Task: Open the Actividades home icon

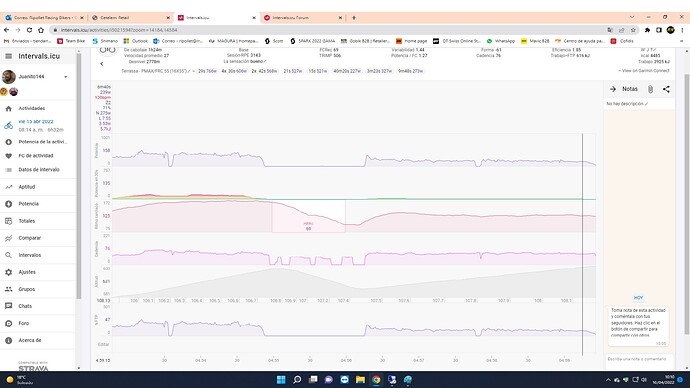Action: click(8, 108)
